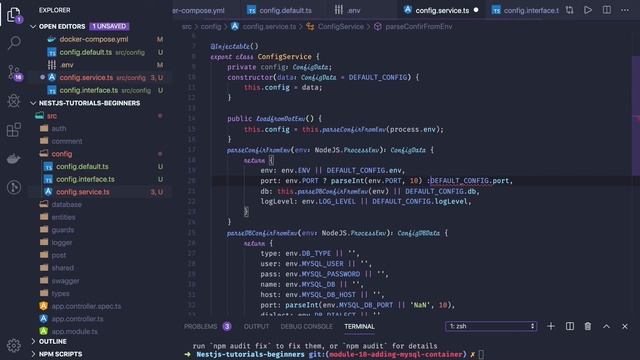Screen dimensions: 640x360
Task: Kill the terminal with trash icon
Action: coord(588,326)
